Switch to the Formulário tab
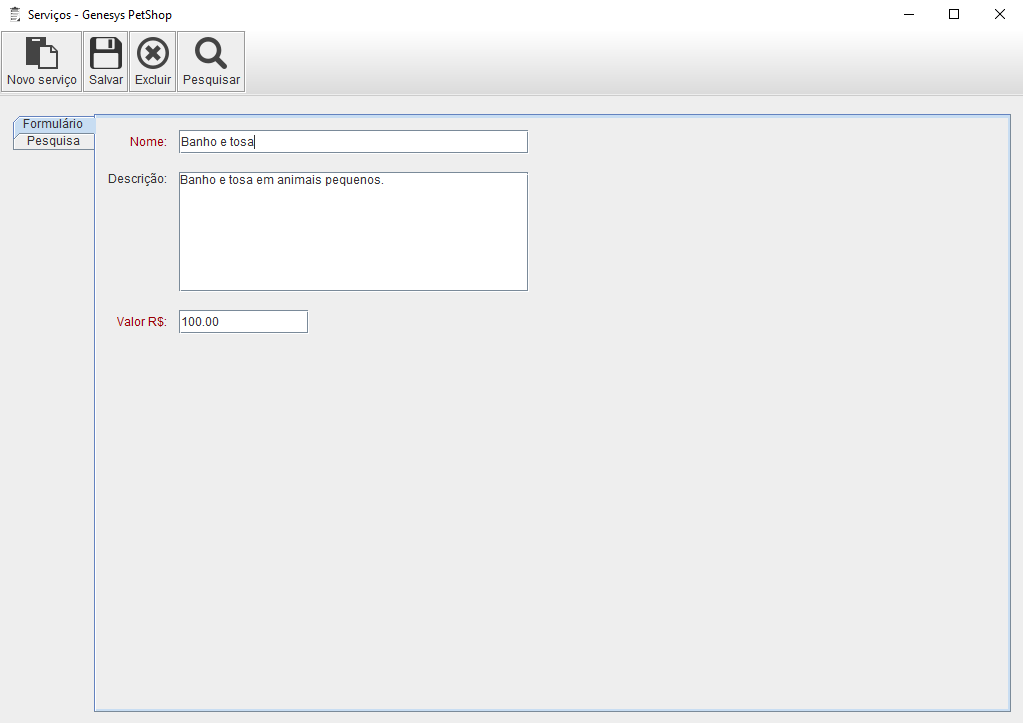This screenshot has height=723, width=1023. pyautogui.click(x=53, y=124)
